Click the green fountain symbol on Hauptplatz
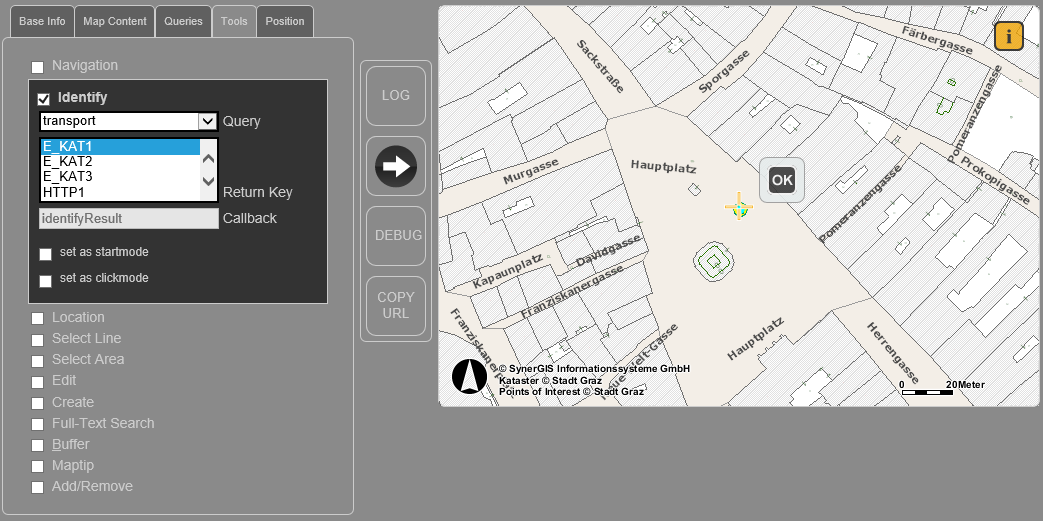Screen dimensions: 1043x521 [714, 261]
